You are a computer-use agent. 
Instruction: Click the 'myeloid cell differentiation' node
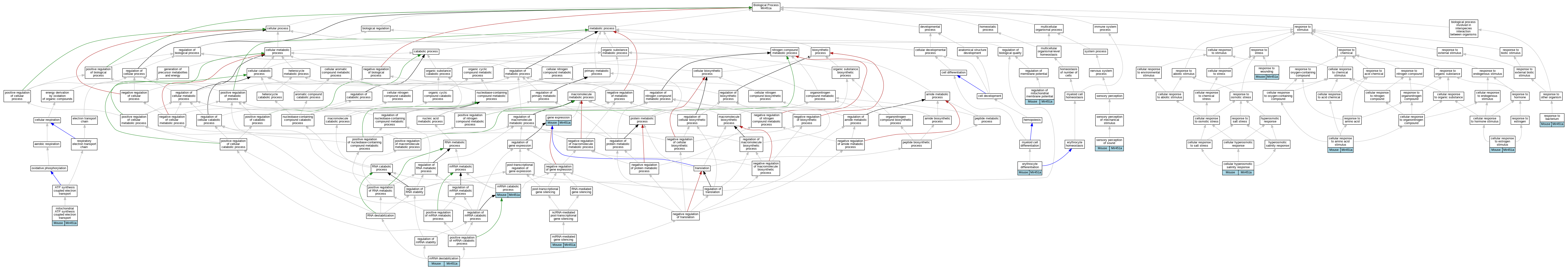pos(1030,144)
